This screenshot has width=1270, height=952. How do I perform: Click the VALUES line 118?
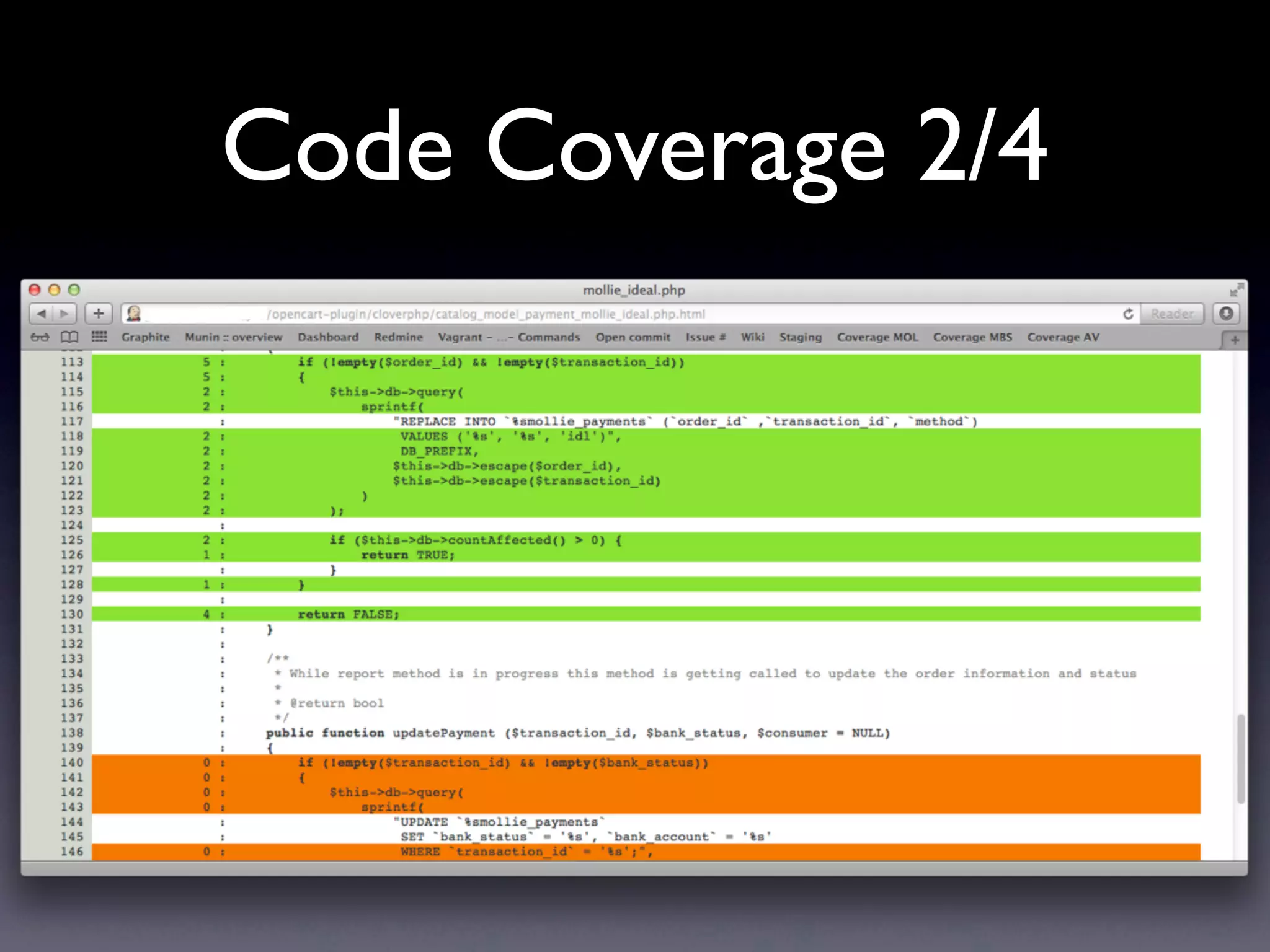click(x=510, y=436)
